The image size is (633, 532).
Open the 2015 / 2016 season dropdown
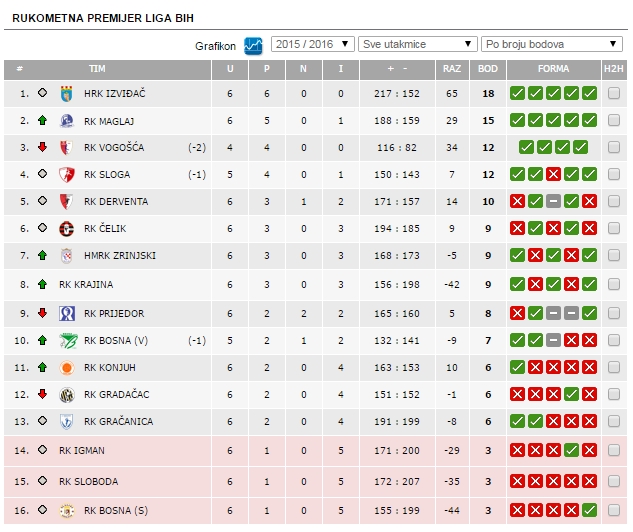tap(312, 44)
